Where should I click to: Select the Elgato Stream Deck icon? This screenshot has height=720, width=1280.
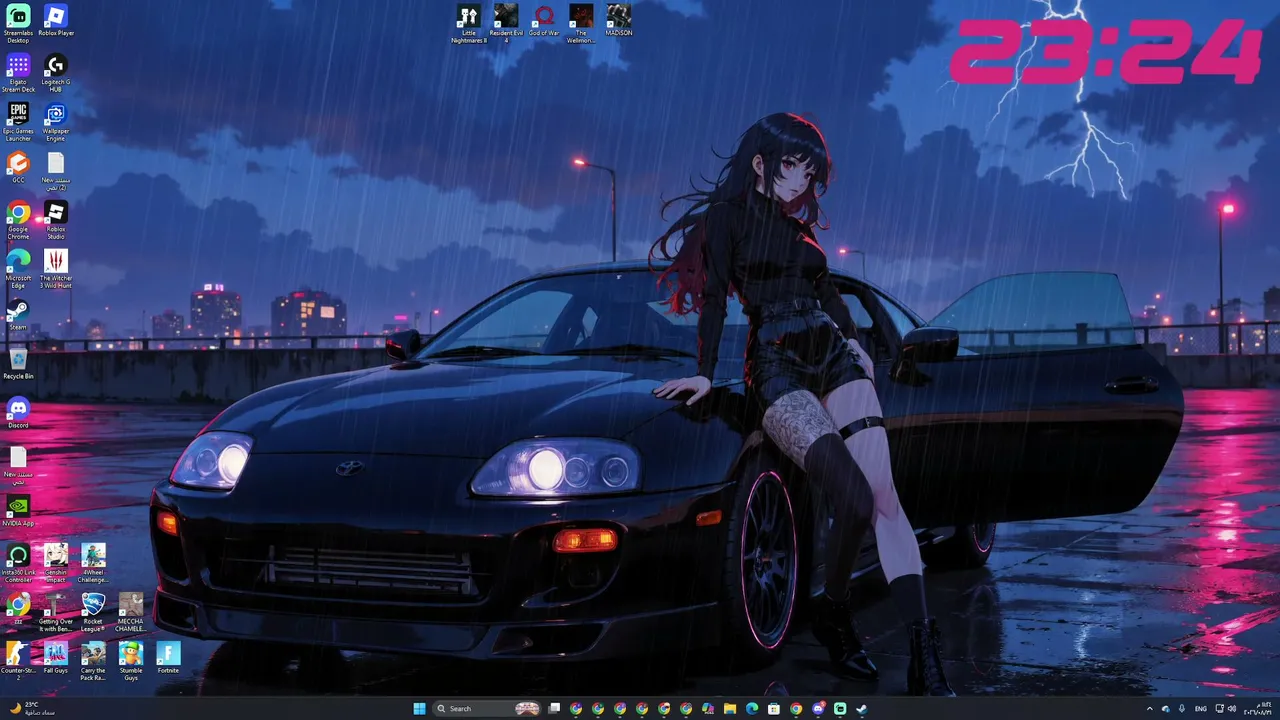tap(18, 73)
